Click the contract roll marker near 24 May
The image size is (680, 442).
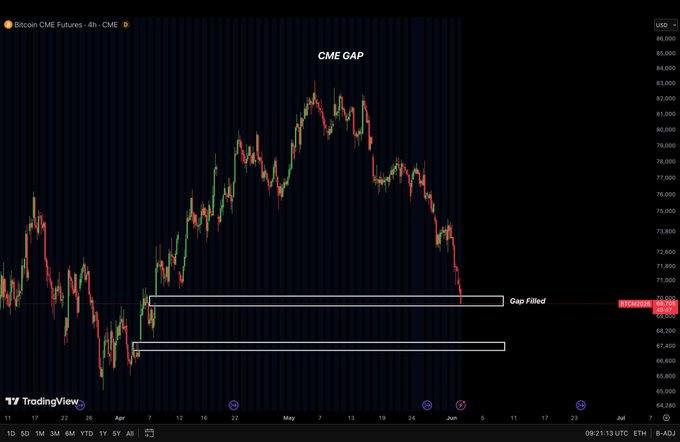pyautogui.click(x=427, y=405)
